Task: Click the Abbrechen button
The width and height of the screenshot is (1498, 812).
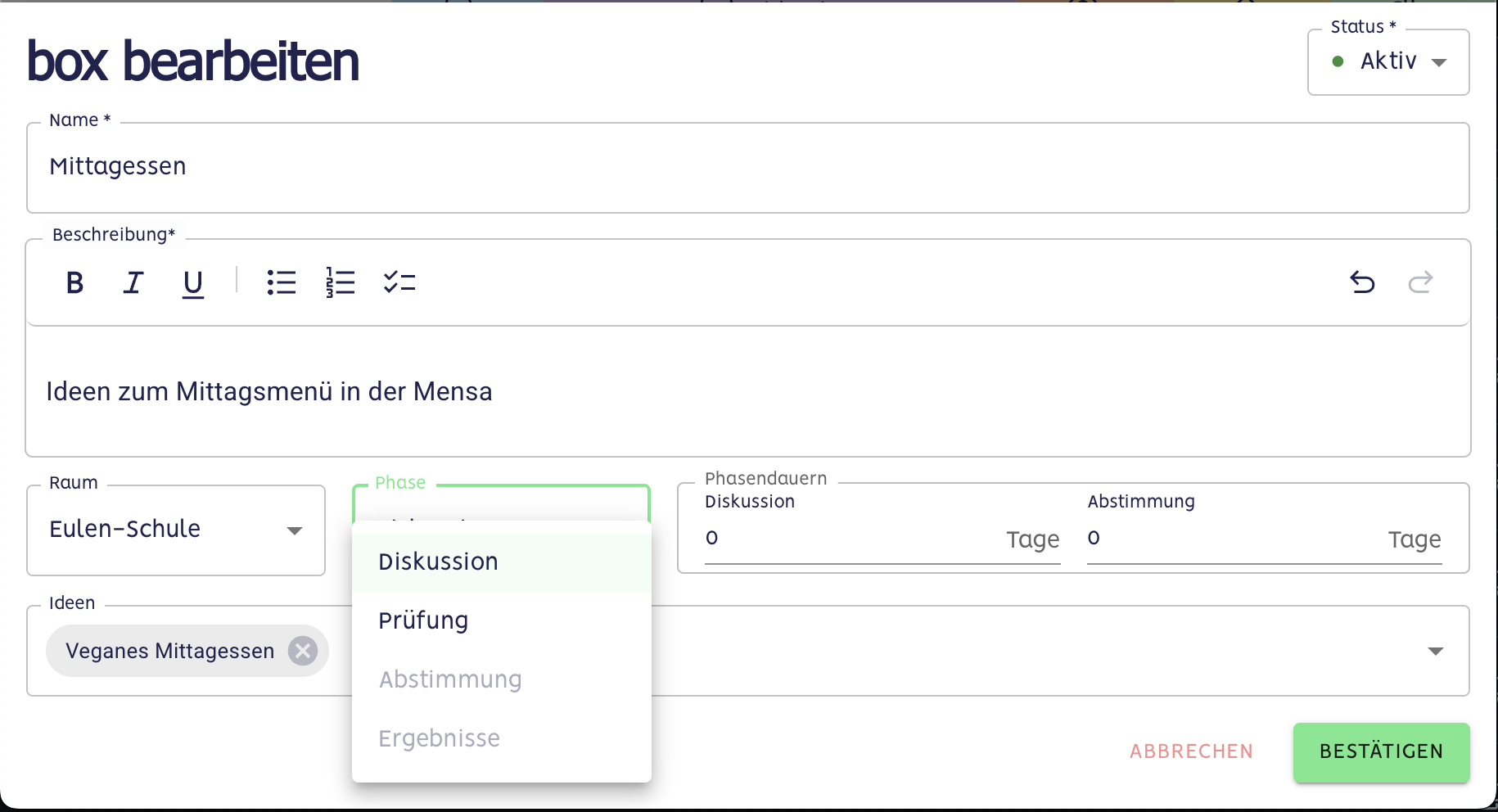Action: click(x=1191, y=751)
